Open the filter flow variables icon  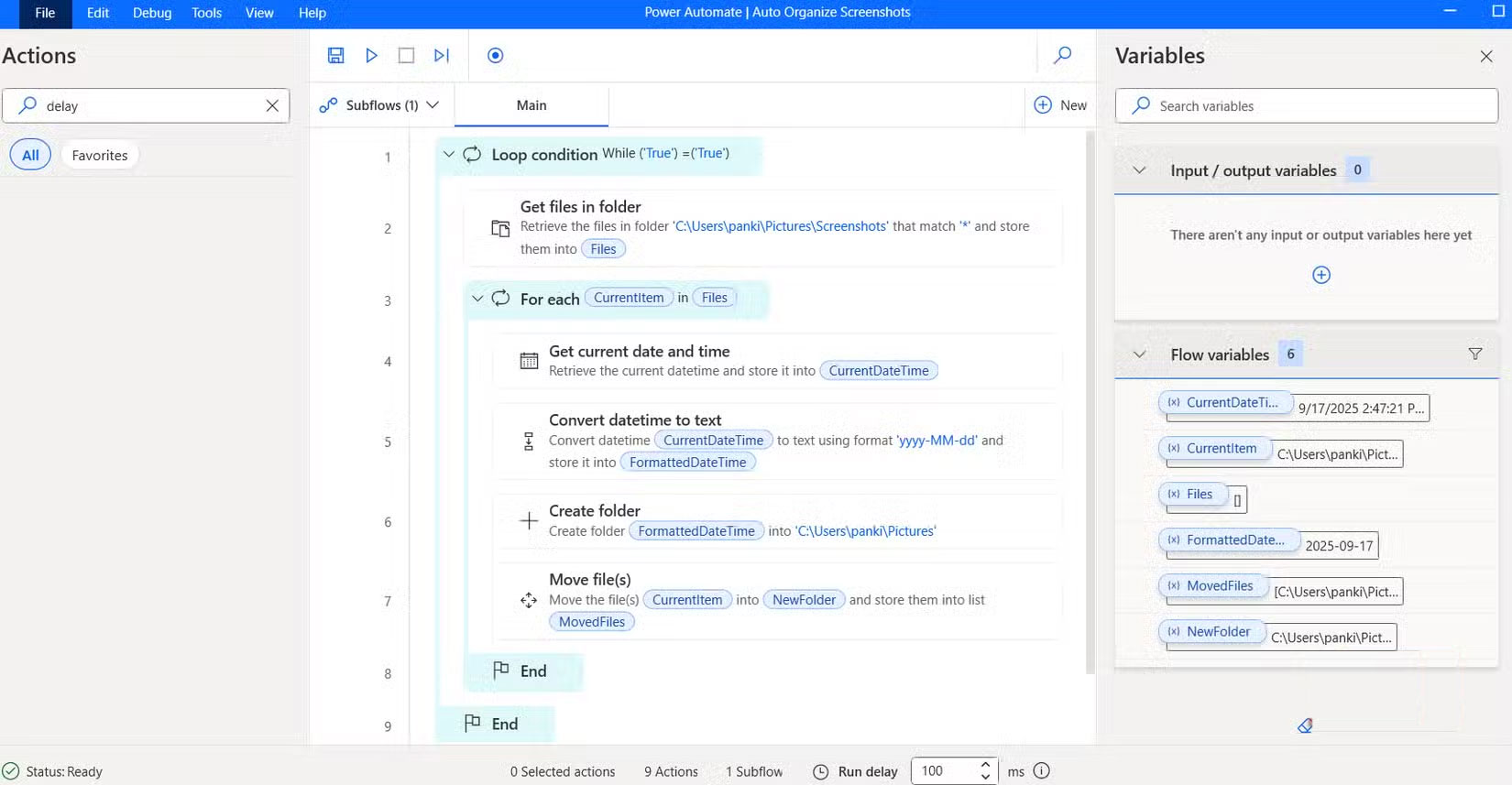1474,354
